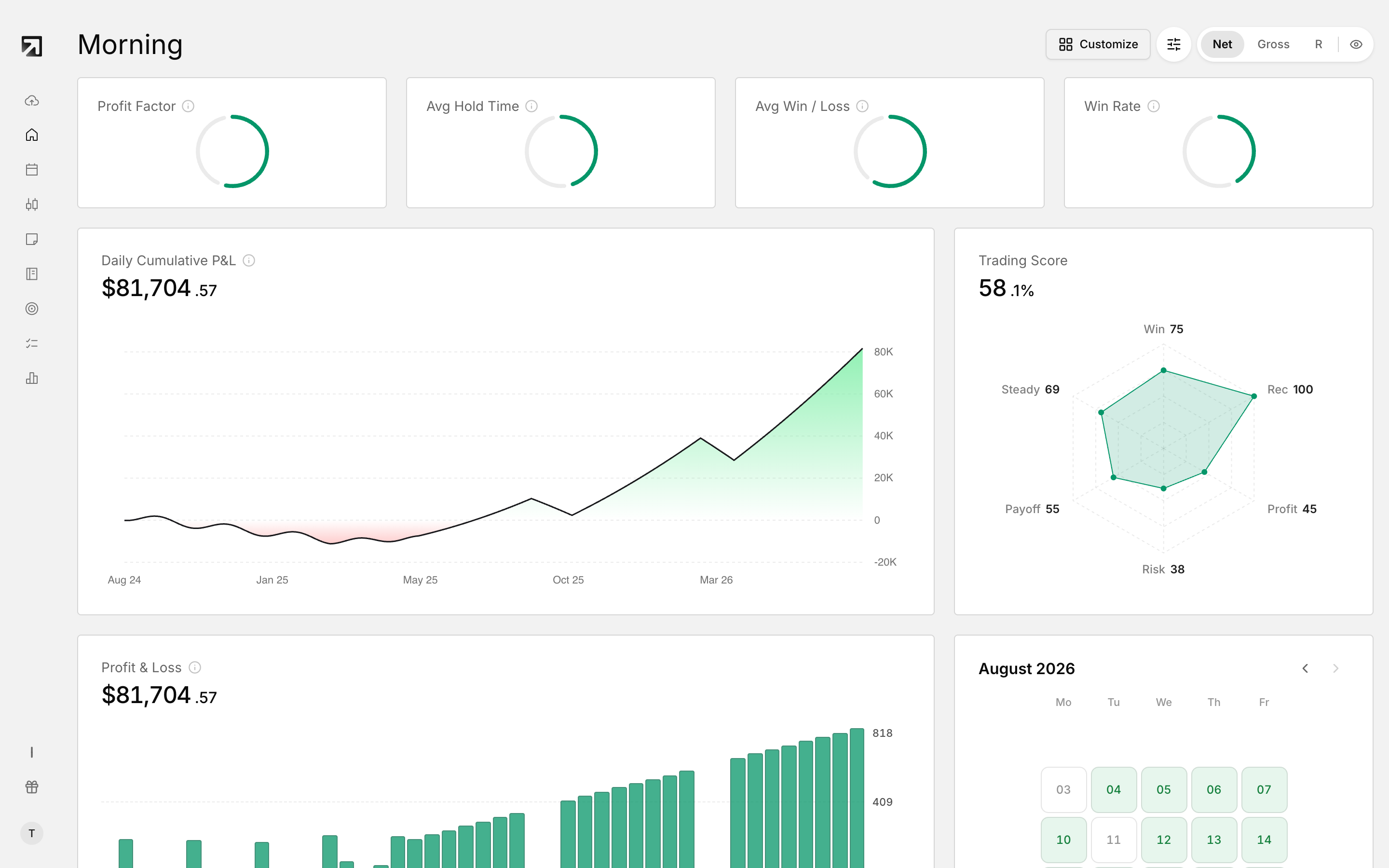Viewport: 1389px width, 868px height.
Task: Open the candlestick trades icon
Action: point(31,204)
